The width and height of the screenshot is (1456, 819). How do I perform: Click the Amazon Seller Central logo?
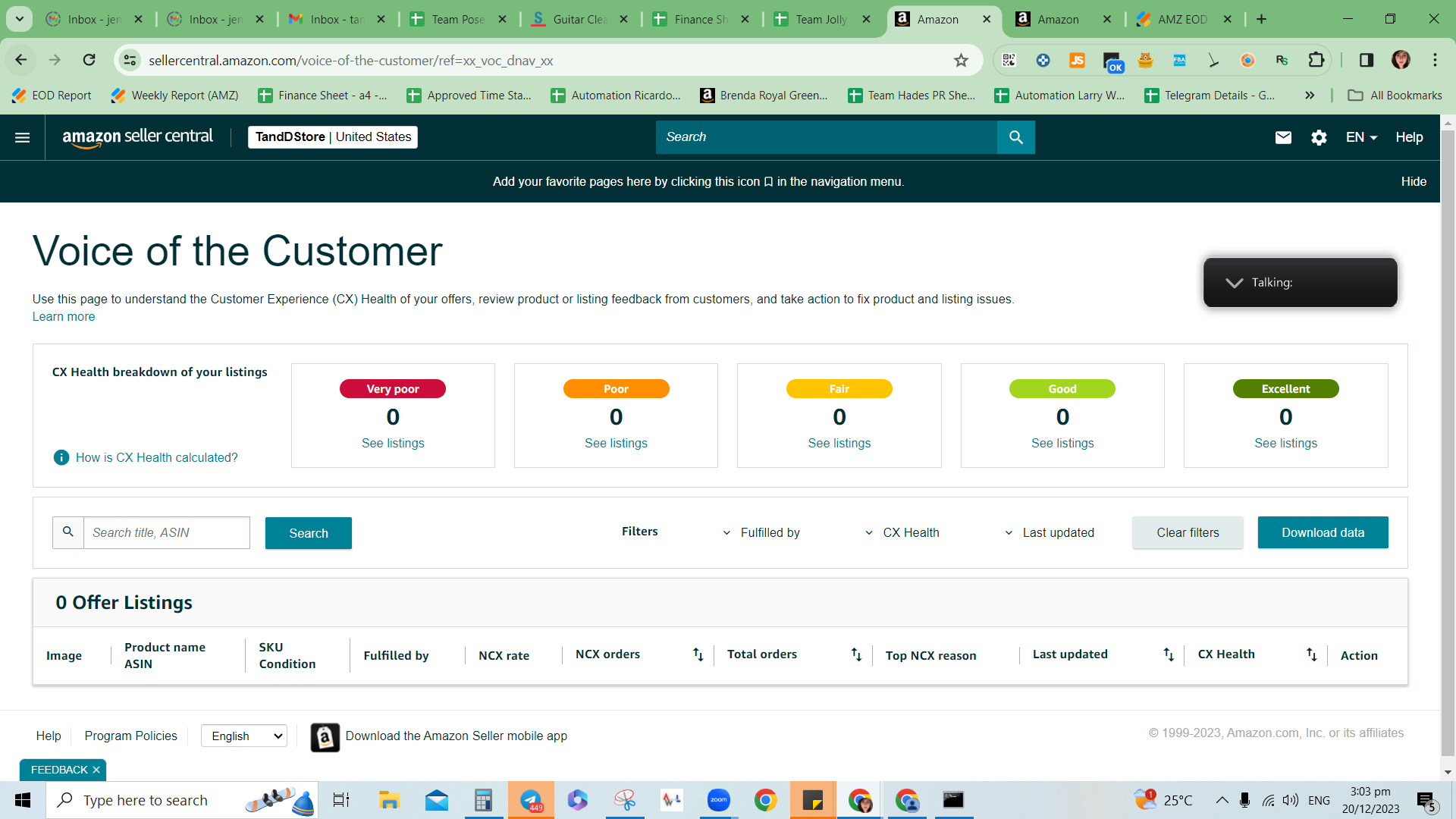click(137, 137)
